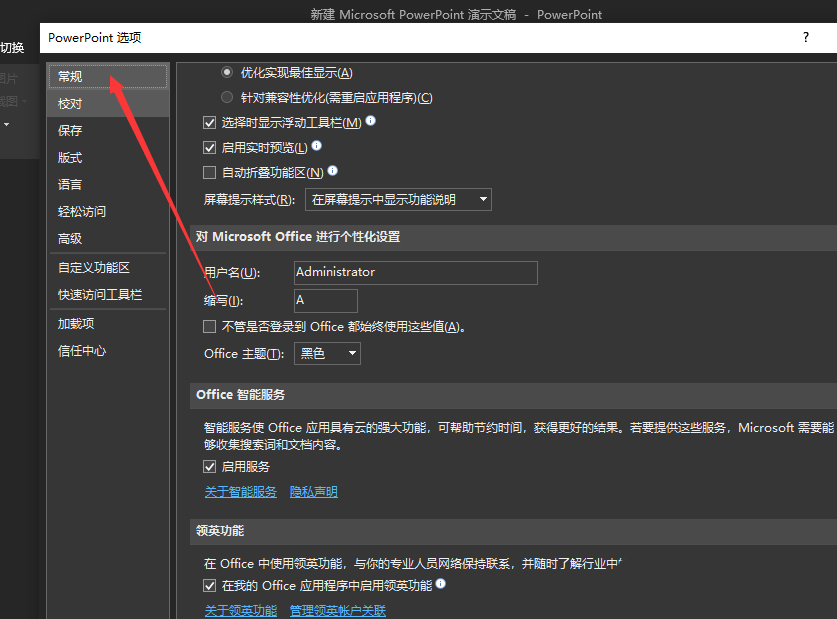
Task: Click the 切换 tab in PowerPoint window
Action: pos(12,48)
